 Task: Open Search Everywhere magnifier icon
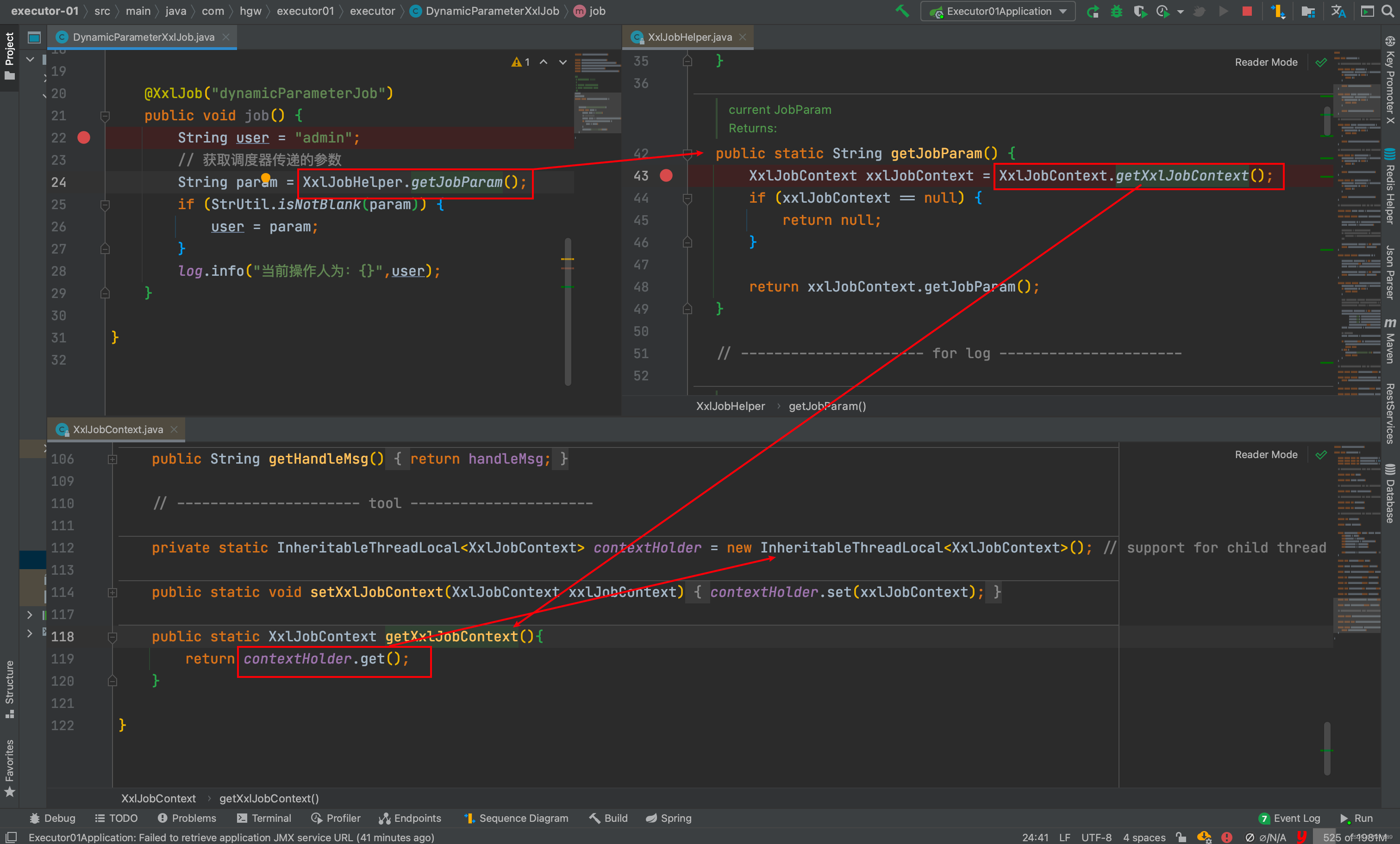click(x=1387, y=12)
